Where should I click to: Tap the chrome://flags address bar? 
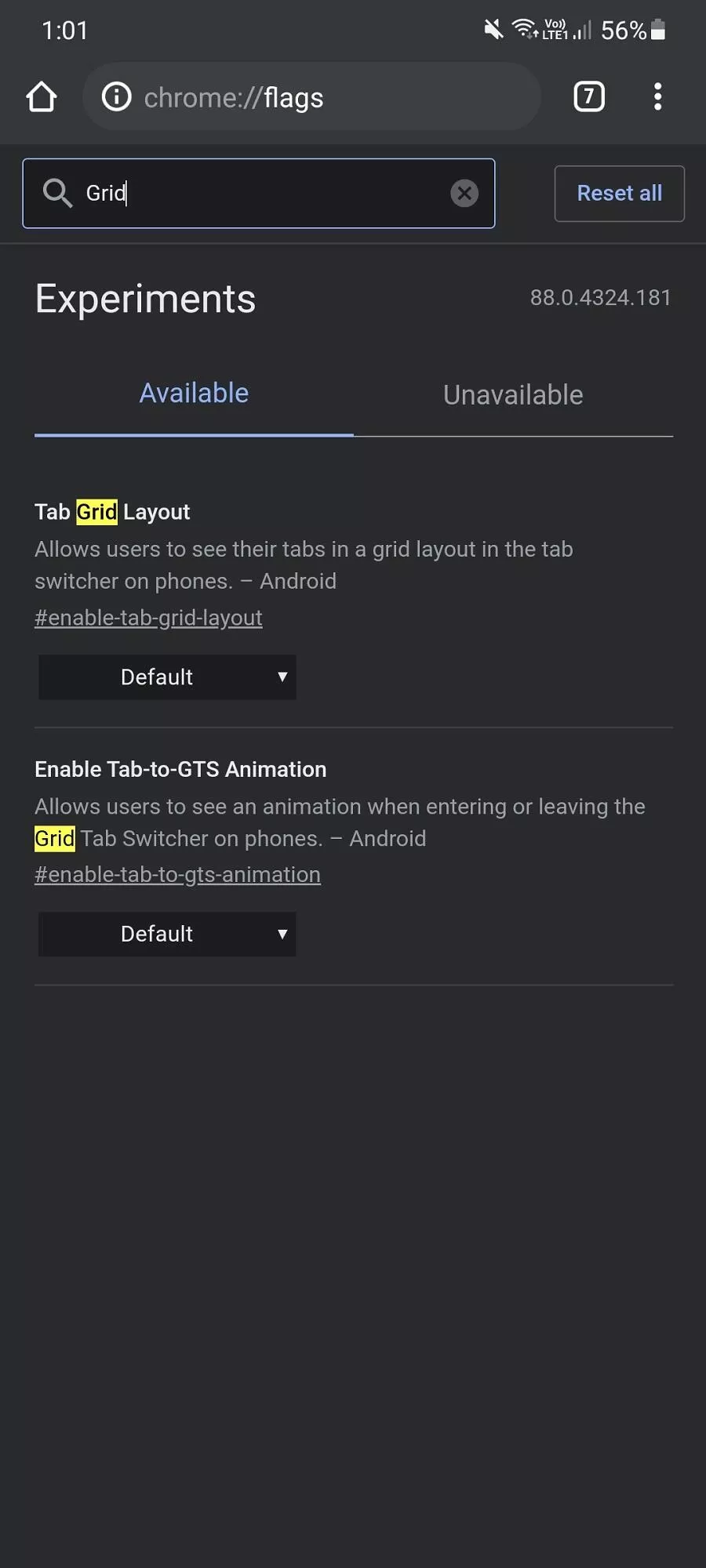pyautogui.click(x=311, y=97)
